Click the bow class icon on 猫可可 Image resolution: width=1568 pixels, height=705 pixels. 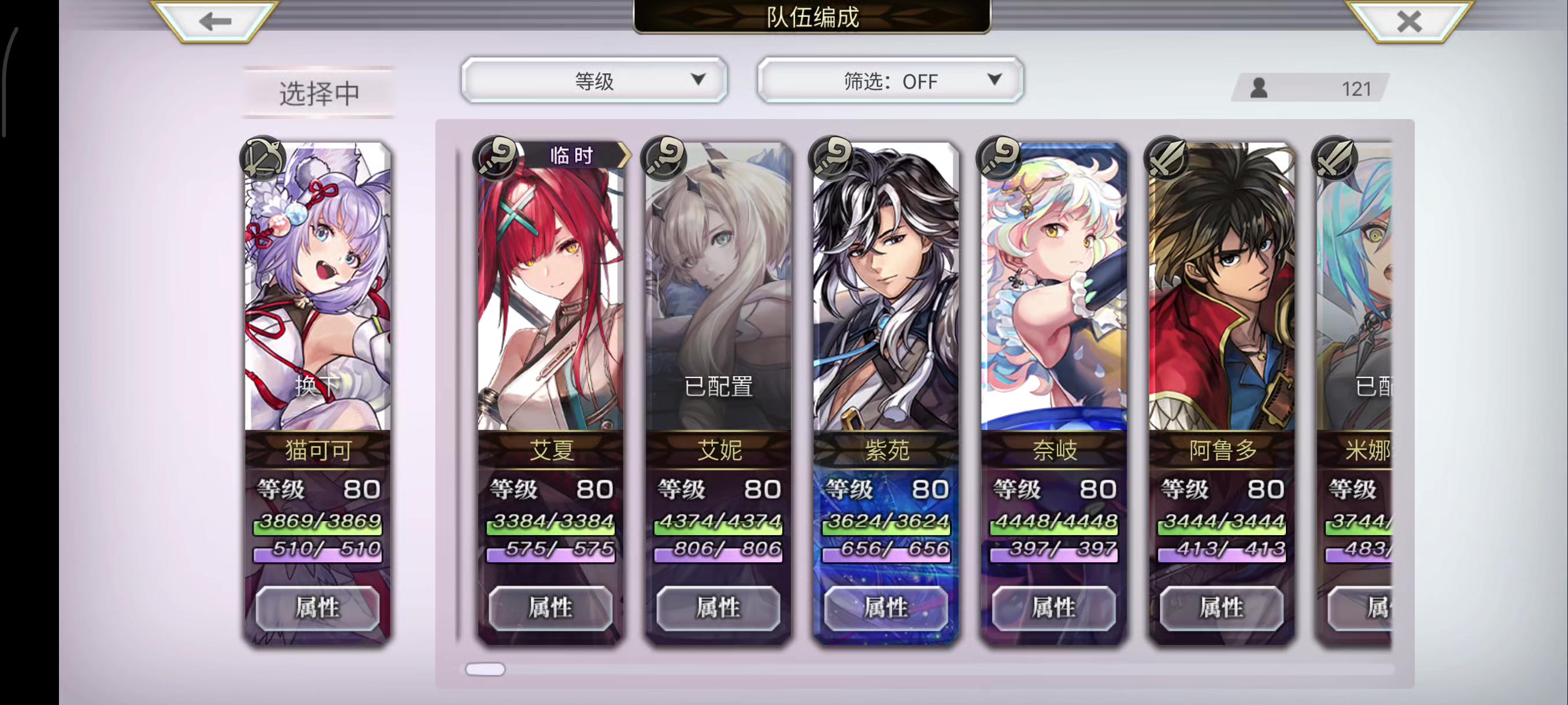[x=264, y=158]
